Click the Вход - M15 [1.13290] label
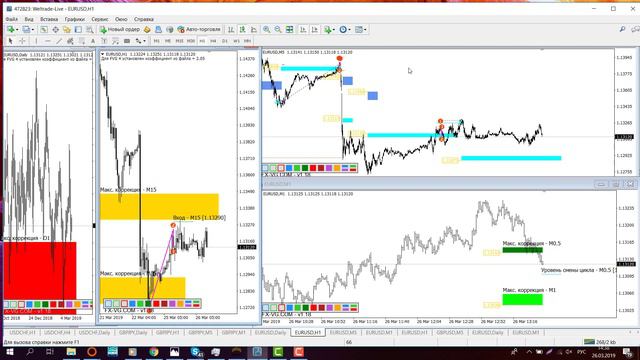 [199, 218]
